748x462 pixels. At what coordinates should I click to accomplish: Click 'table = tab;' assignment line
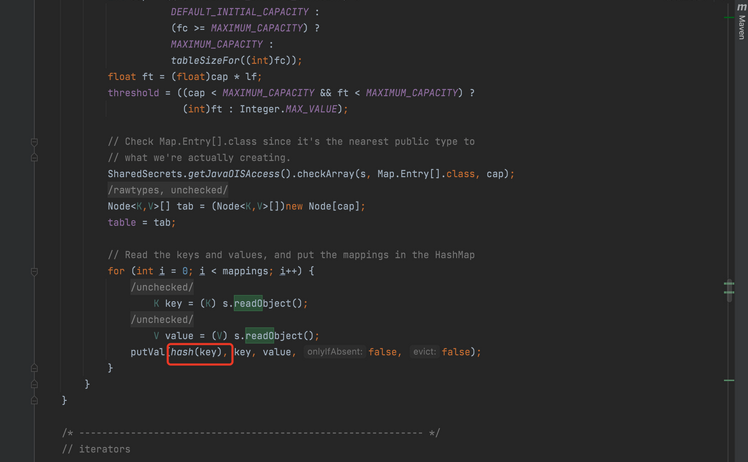(142, 223)
